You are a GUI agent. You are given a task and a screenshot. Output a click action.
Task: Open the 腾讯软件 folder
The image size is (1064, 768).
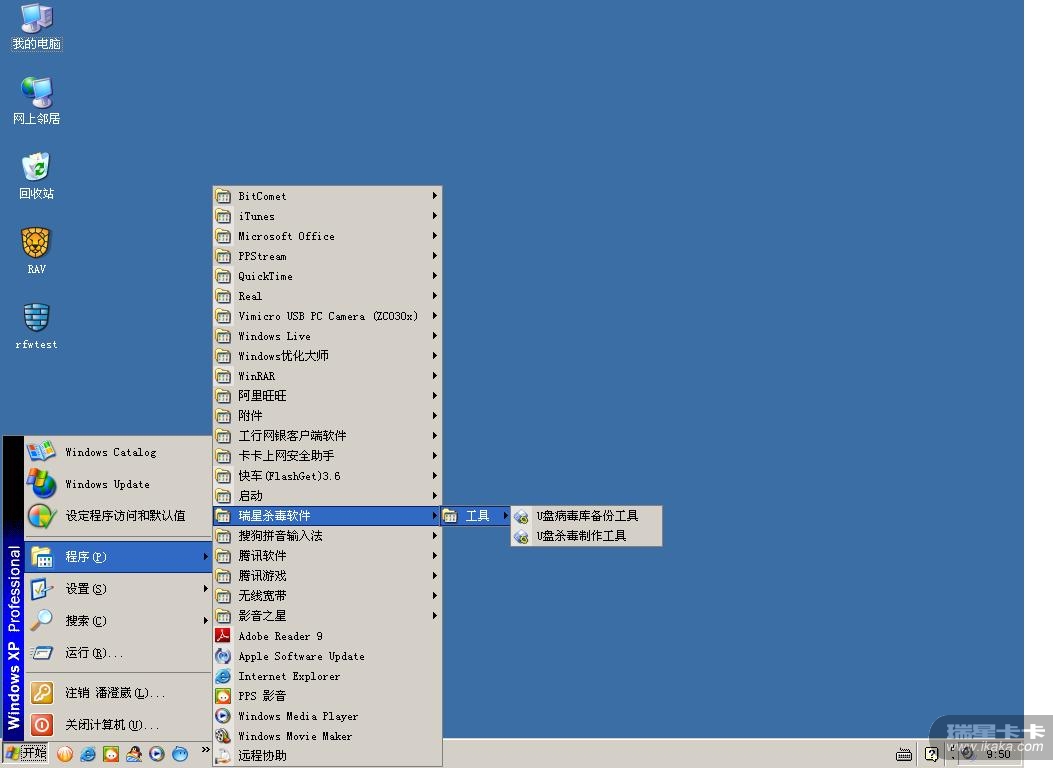click(x=328, y=556)
